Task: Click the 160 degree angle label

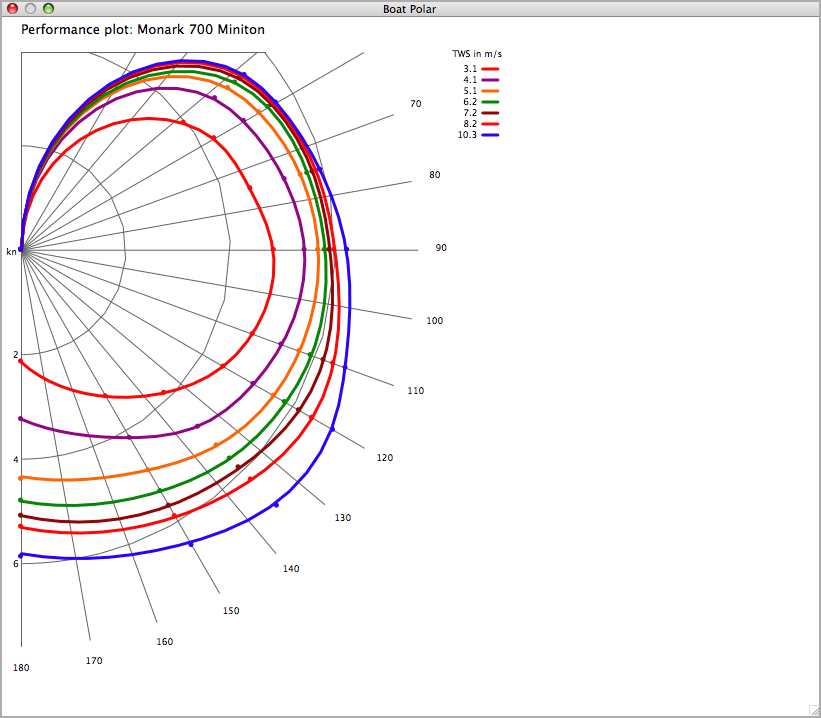Action: 164,642
